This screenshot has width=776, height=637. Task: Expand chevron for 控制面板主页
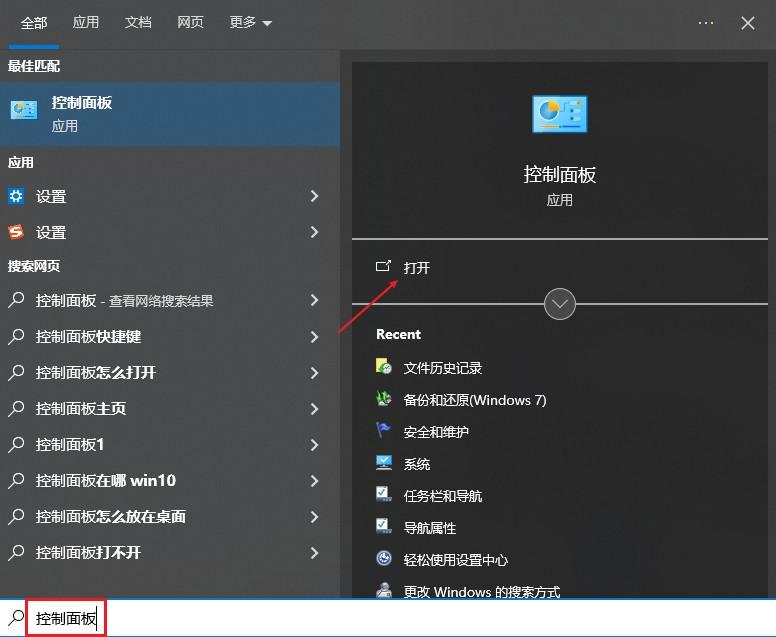click(314, 408)
